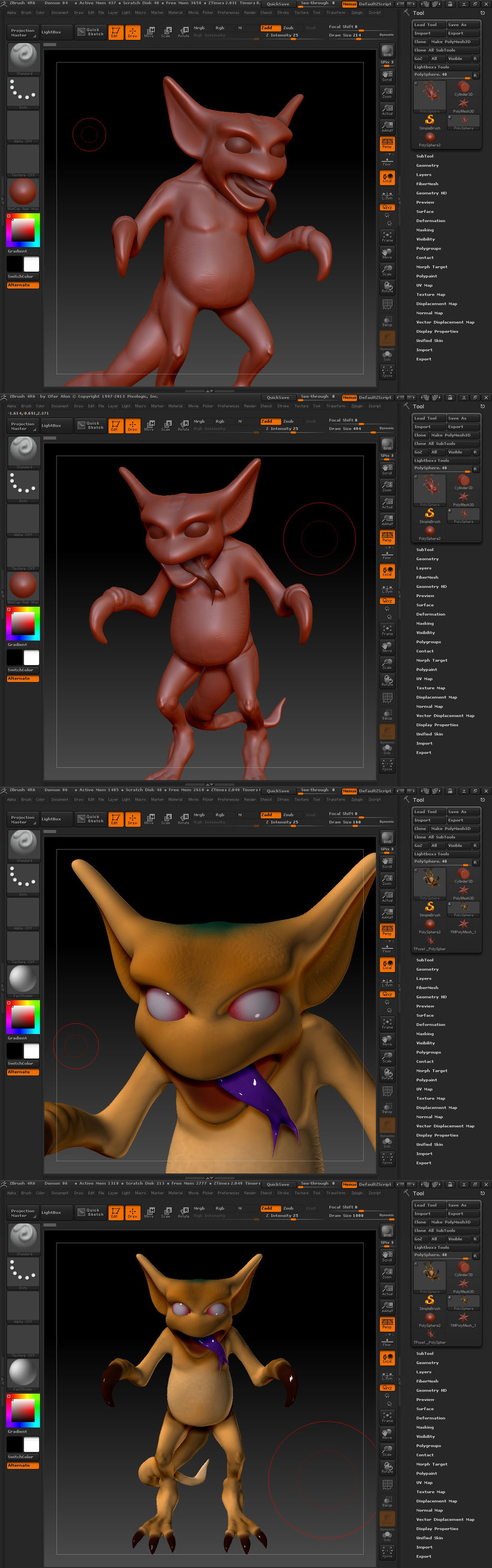The image size is (492, 1568).
Task: Click Make PolyMesh3D in the third screenshot
Action: click(x=454, y=828)
